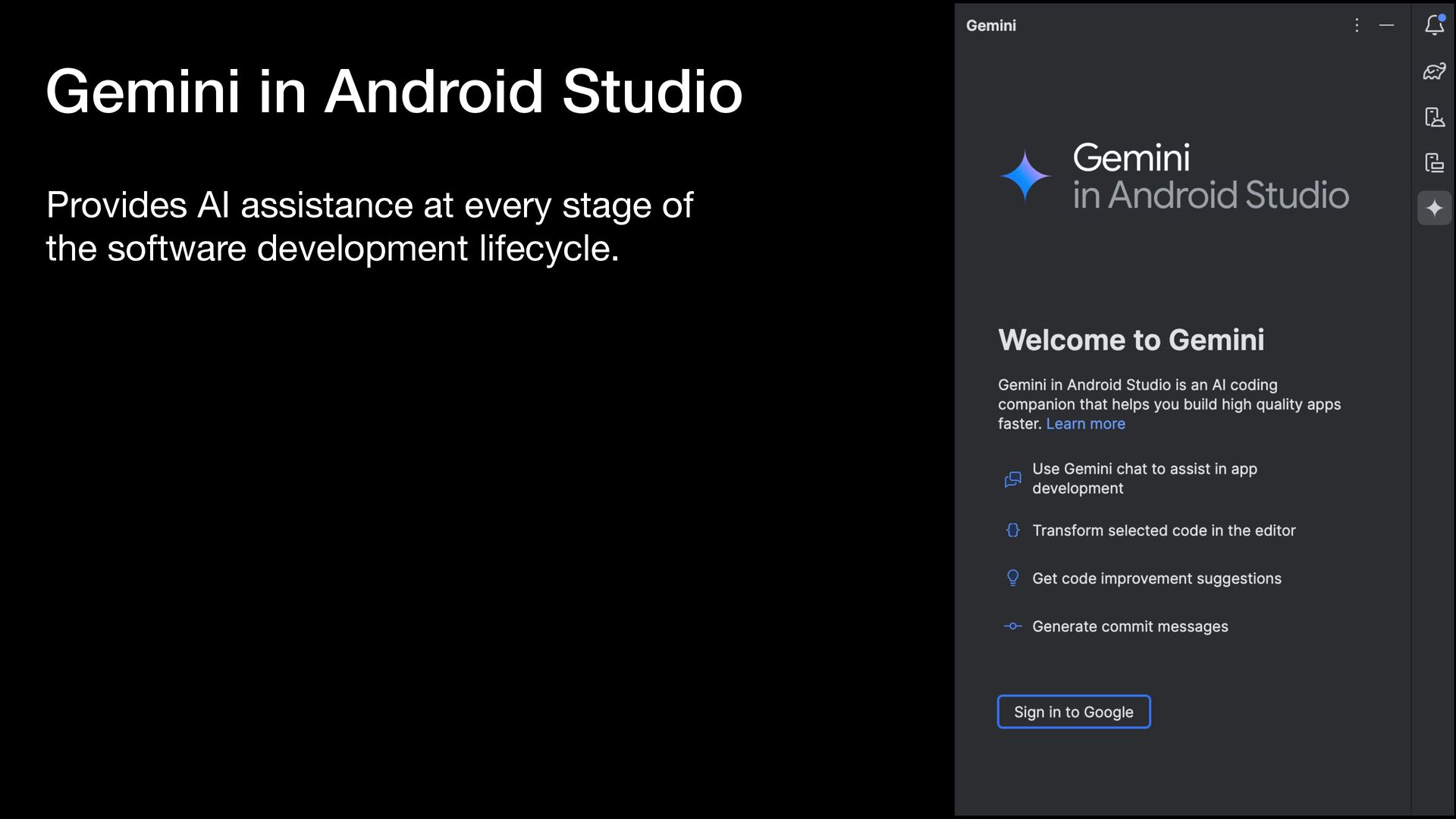Hide the Gemini panel with minimize dash
The width and height of the screenshot is (1456, 819).
coord(1386,26)
